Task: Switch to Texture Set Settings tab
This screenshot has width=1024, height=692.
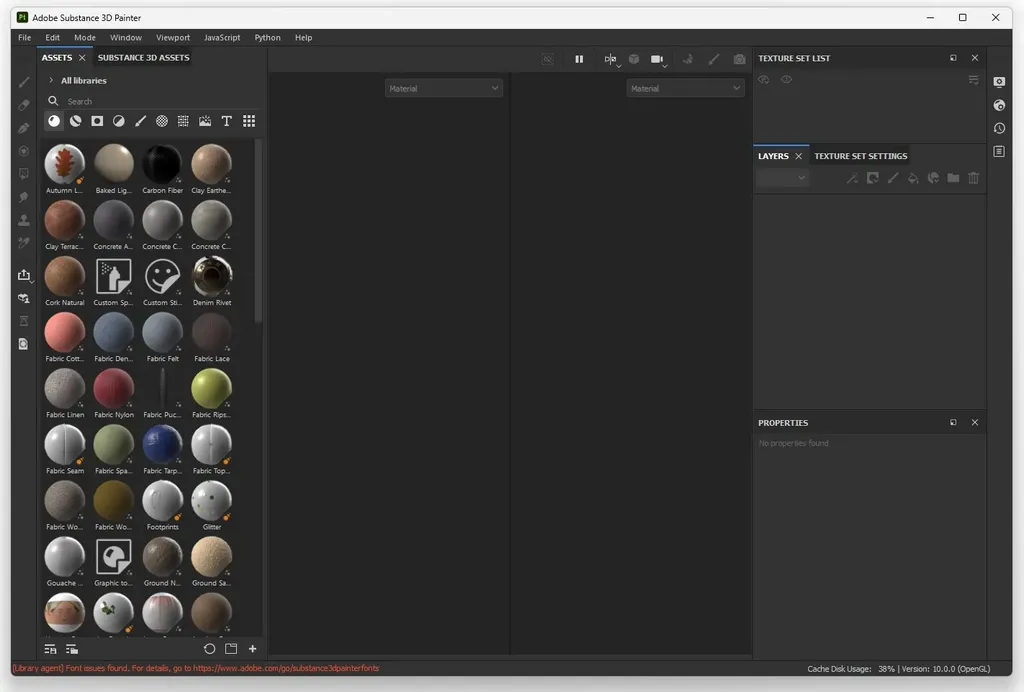Action: pyautogui.click(x=861, y=156)
